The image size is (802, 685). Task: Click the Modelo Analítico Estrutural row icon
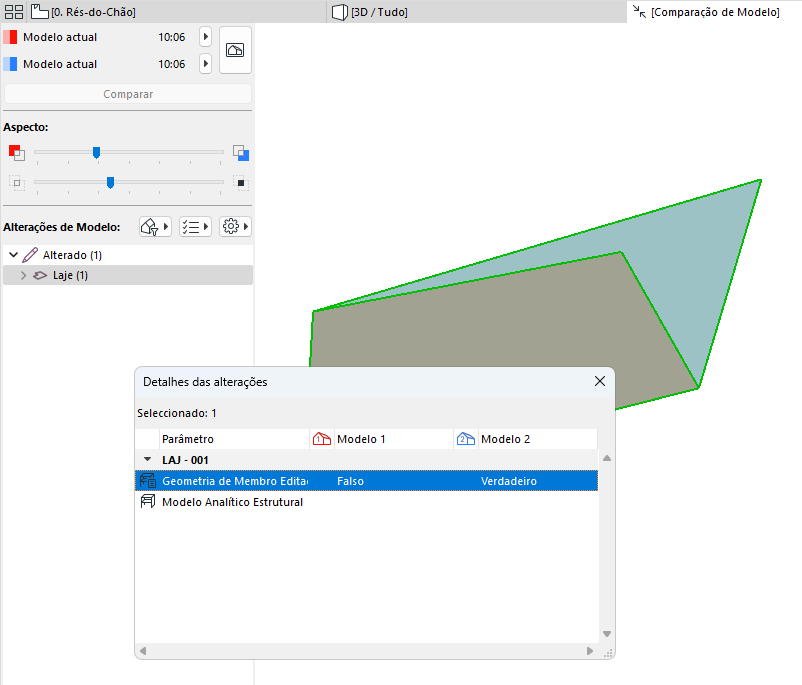point(148,501)
